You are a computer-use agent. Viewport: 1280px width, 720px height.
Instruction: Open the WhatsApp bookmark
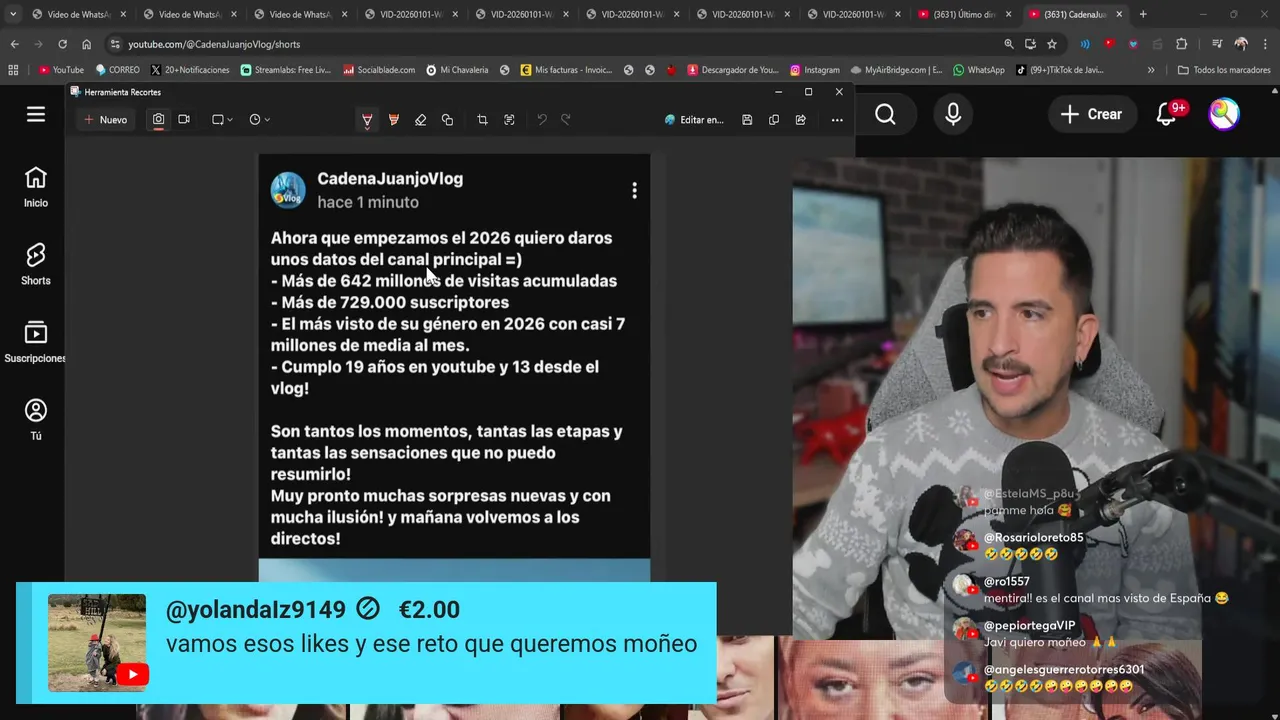tap(979, 70)
